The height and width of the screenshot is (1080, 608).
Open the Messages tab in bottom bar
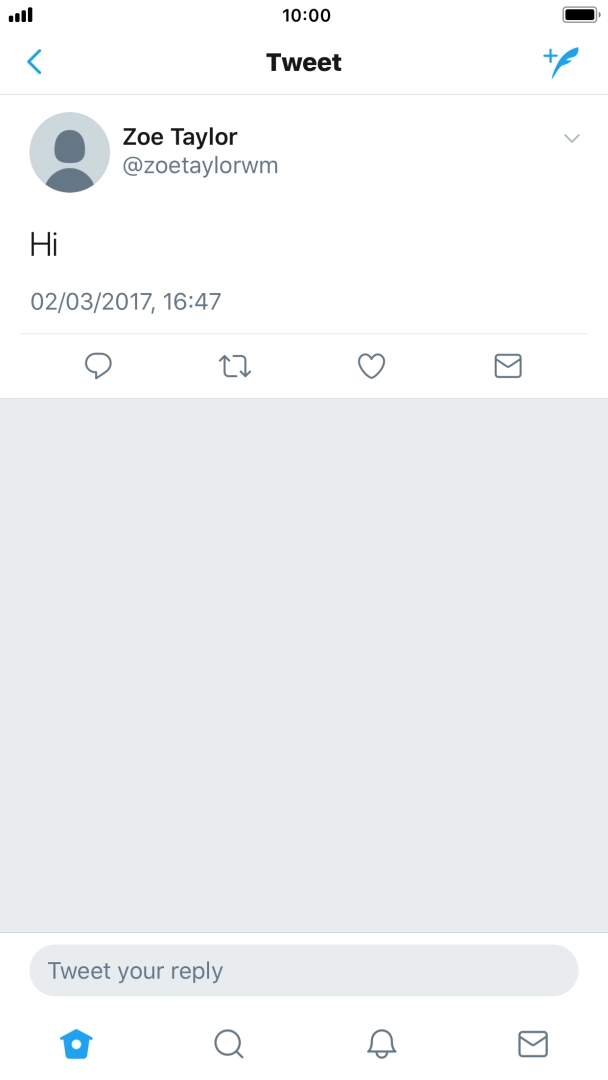(x=533, y=1044)
